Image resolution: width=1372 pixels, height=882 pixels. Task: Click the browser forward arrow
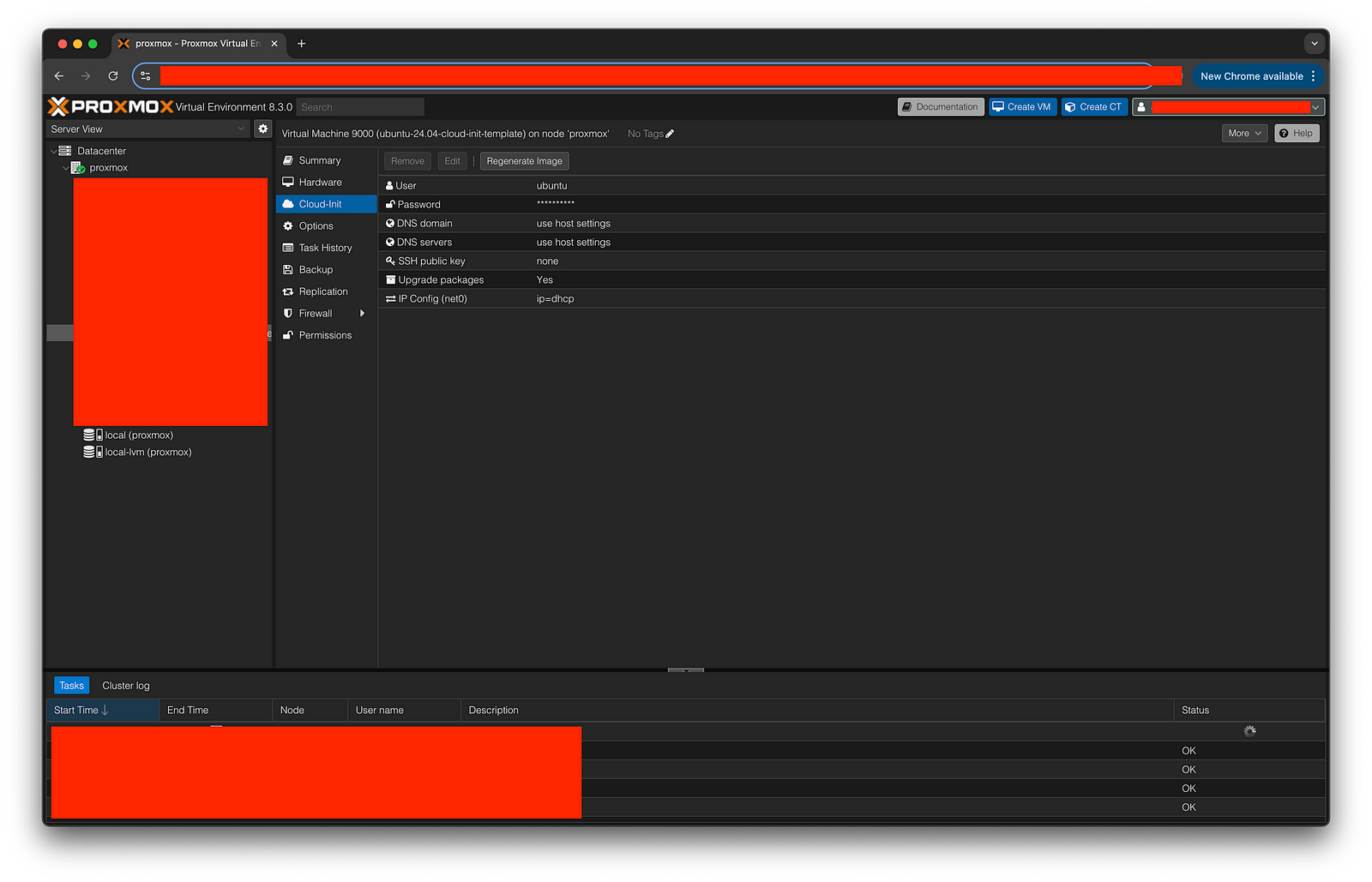point(86,76)
